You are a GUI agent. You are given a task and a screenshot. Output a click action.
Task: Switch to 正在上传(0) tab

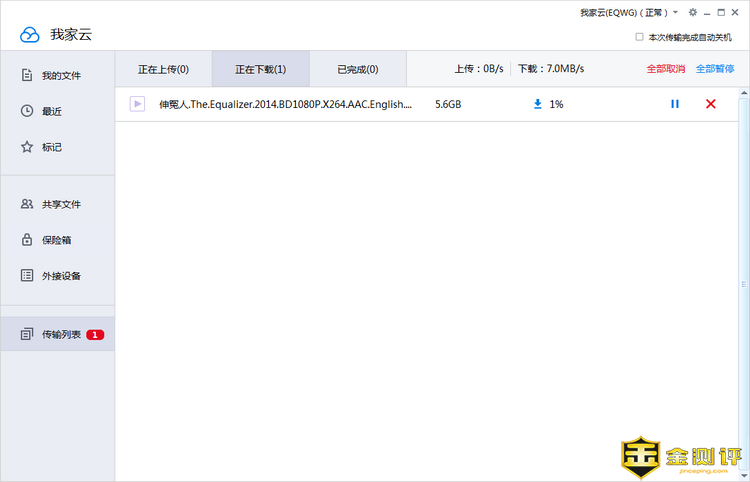tap(163, 70)
